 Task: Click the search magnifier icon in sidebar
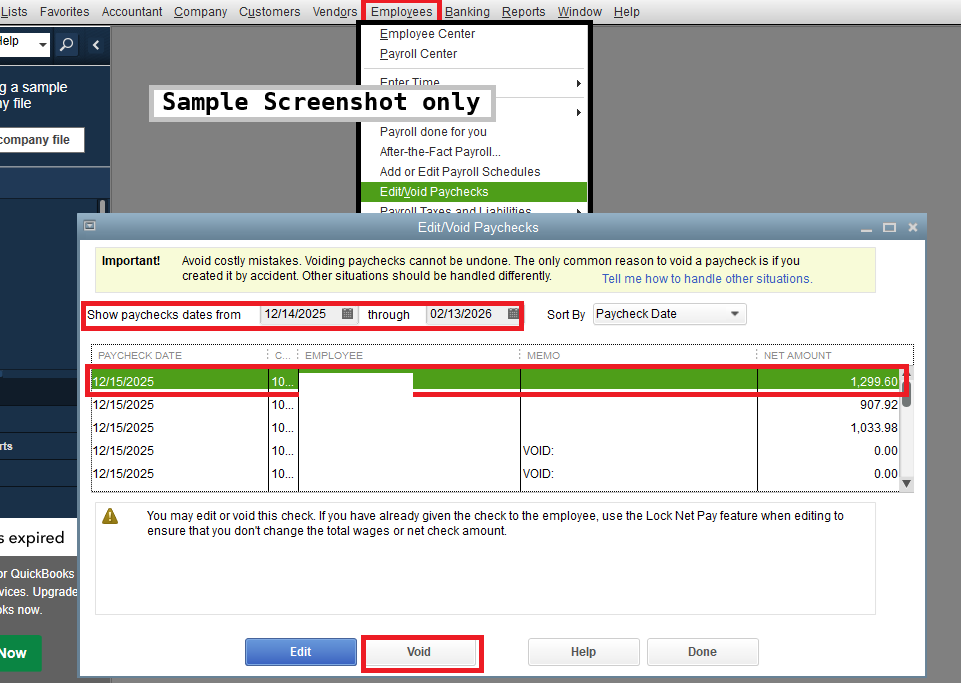coord(67,45)
